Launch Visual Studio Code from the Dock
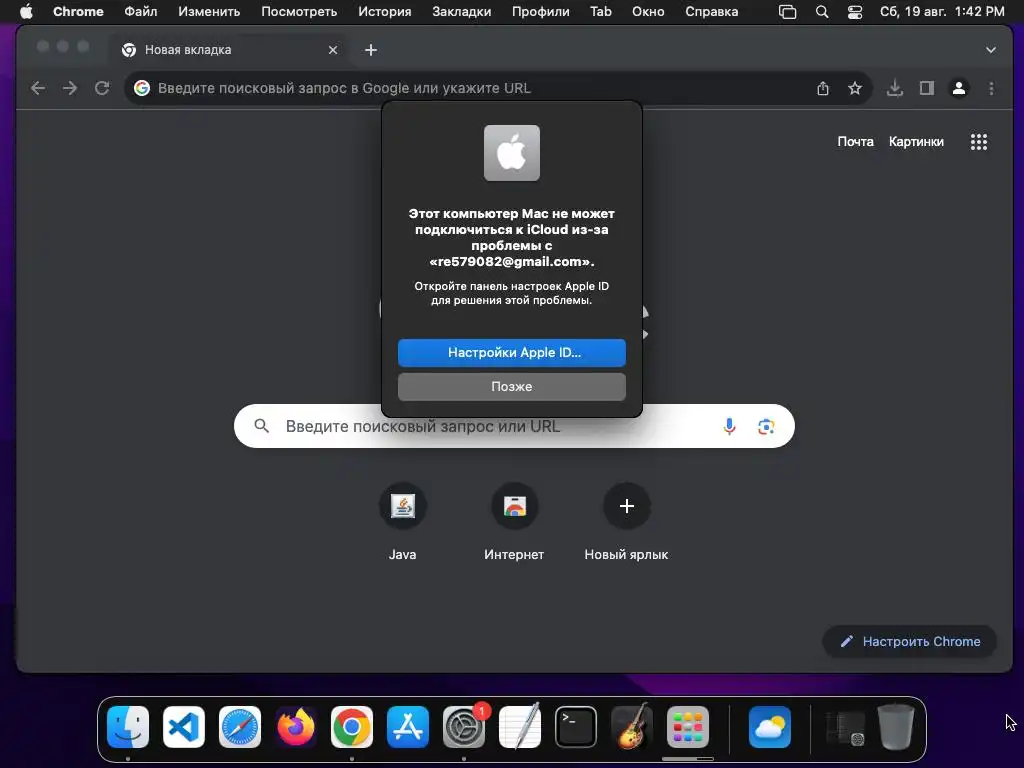Viewport: 1024px width, 768px height. pyautogui.click(x=184, y=727)
